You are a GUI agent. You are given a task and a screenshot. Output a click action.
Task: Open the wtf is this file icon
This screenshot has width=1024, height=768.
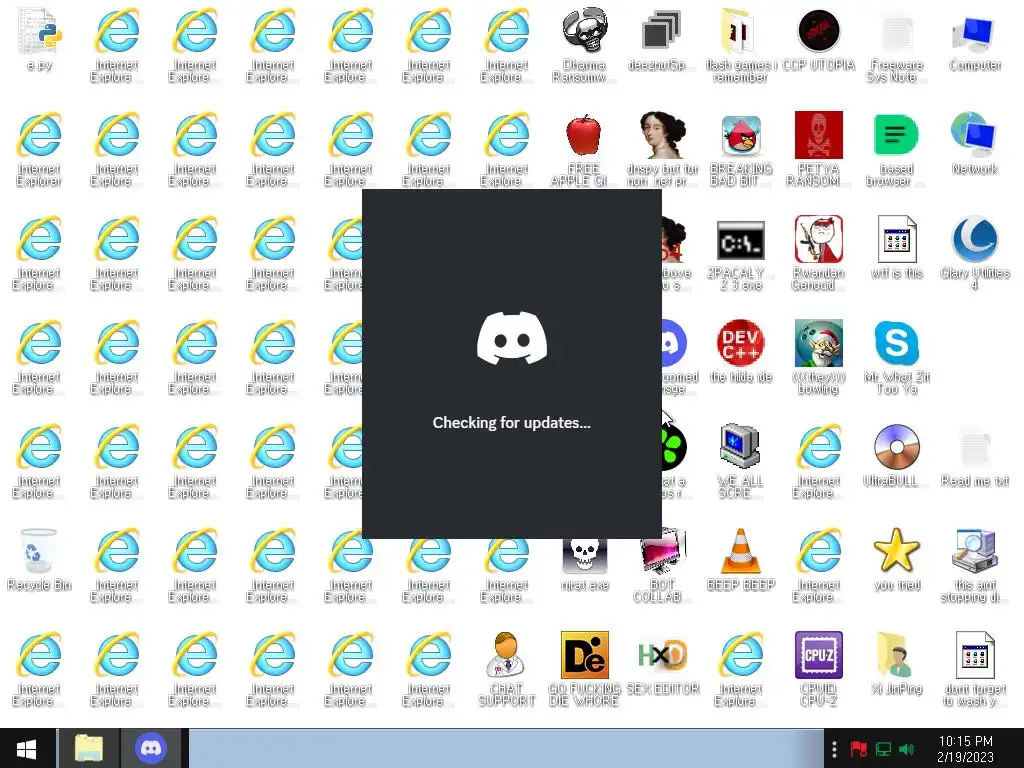pos(897,239)
